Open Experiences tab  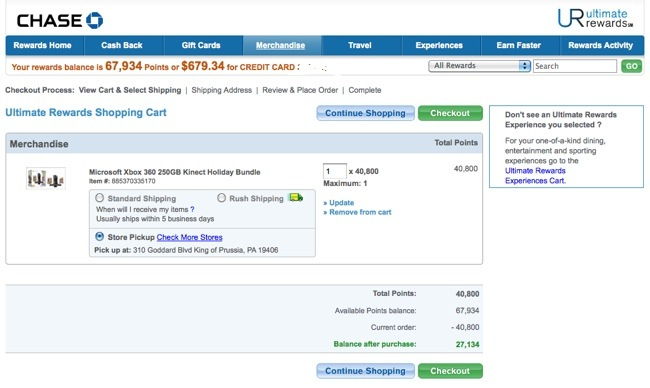pyautogui.click(x=439, y=45)
